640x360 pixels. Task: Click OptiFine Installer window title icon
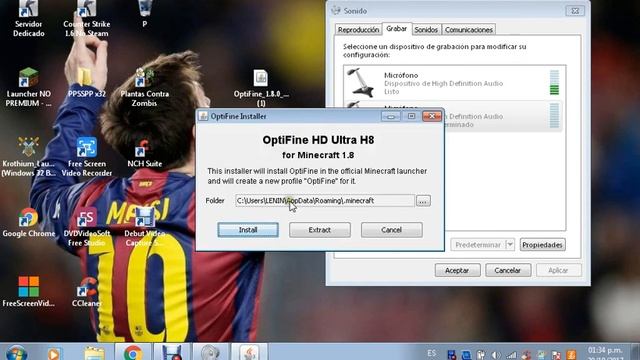tap(203, 116)
